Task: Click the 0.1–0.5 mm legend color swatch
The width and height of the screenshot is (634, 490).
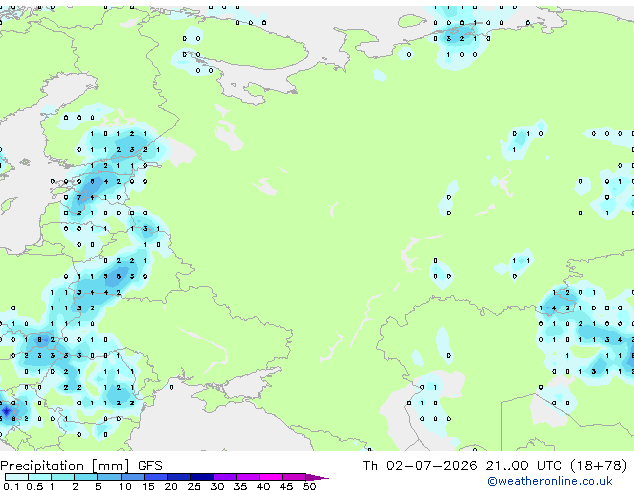Action: [x=17, y=477]
